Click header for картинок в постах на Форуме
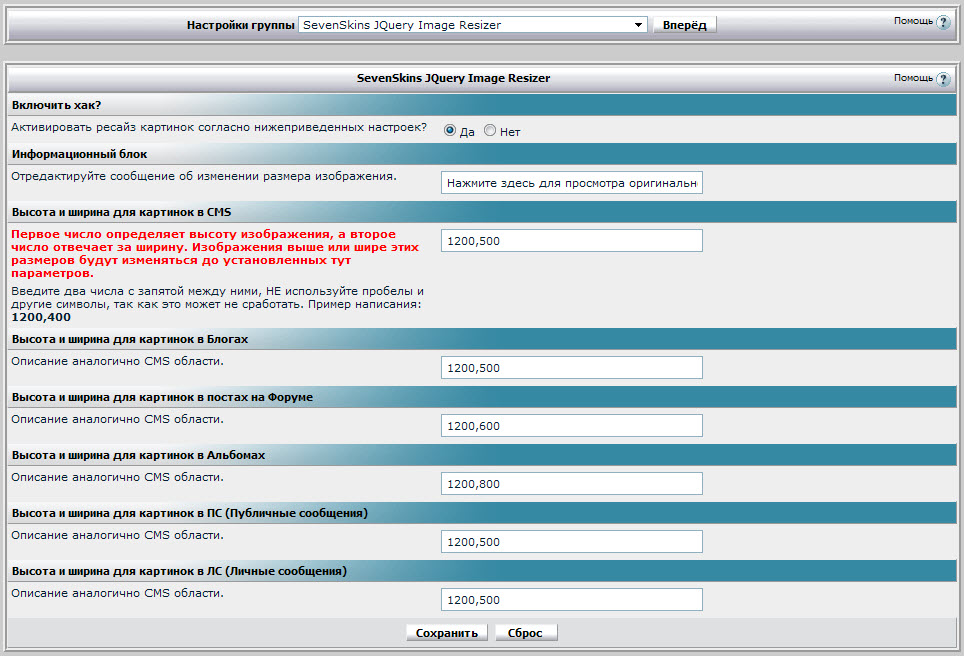The height and width of the screenshot is (656, 964). click(x=483, y=397)
